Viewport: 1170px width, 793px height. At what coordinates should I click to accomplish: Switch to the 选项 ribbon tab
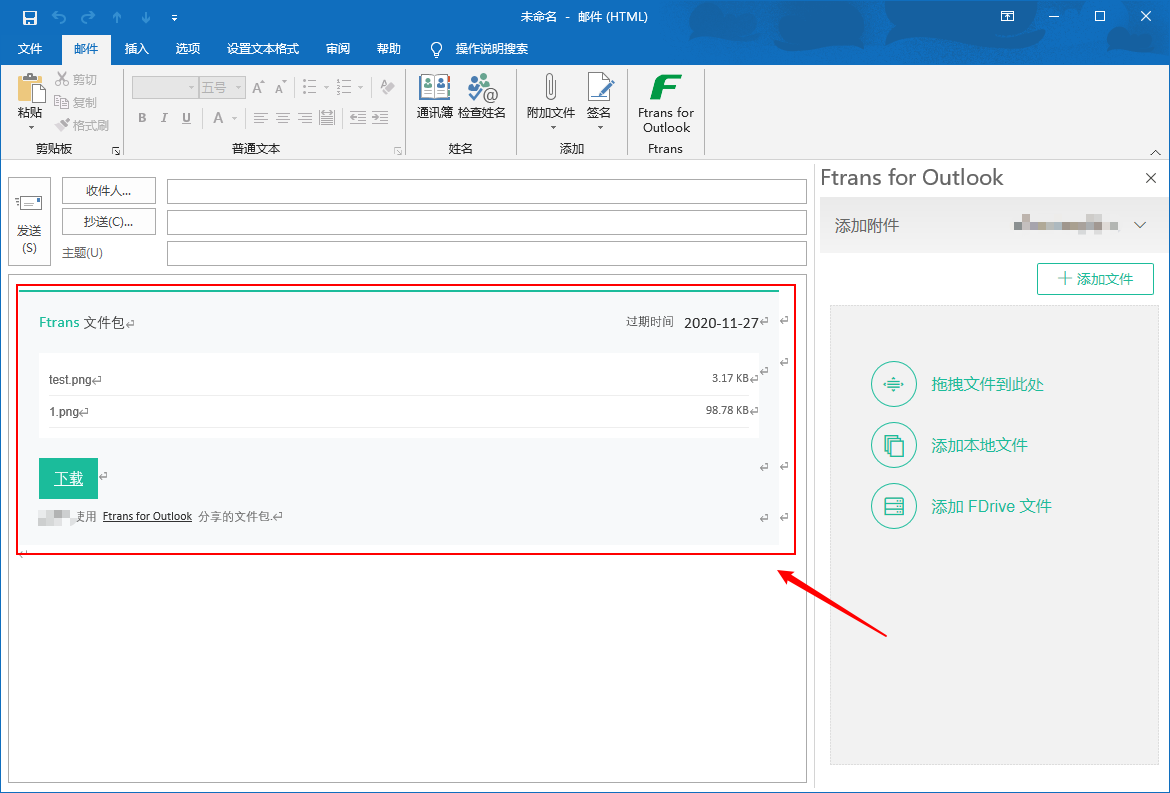[187, 49]
